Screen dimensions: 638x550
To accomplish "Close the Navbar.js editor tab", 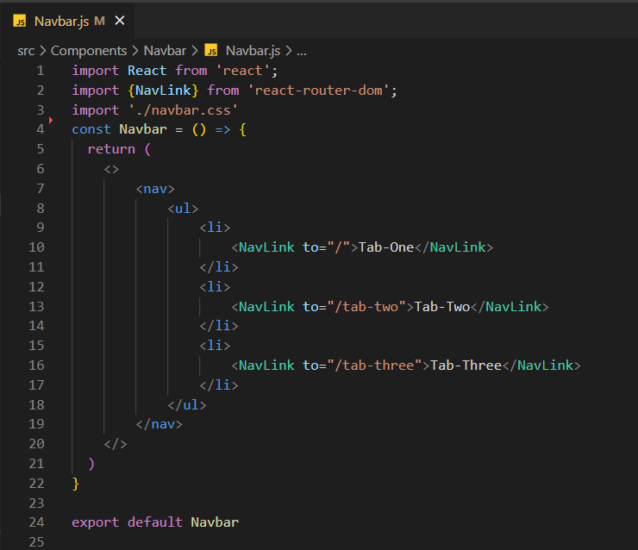I will click(x=121, y=20).
